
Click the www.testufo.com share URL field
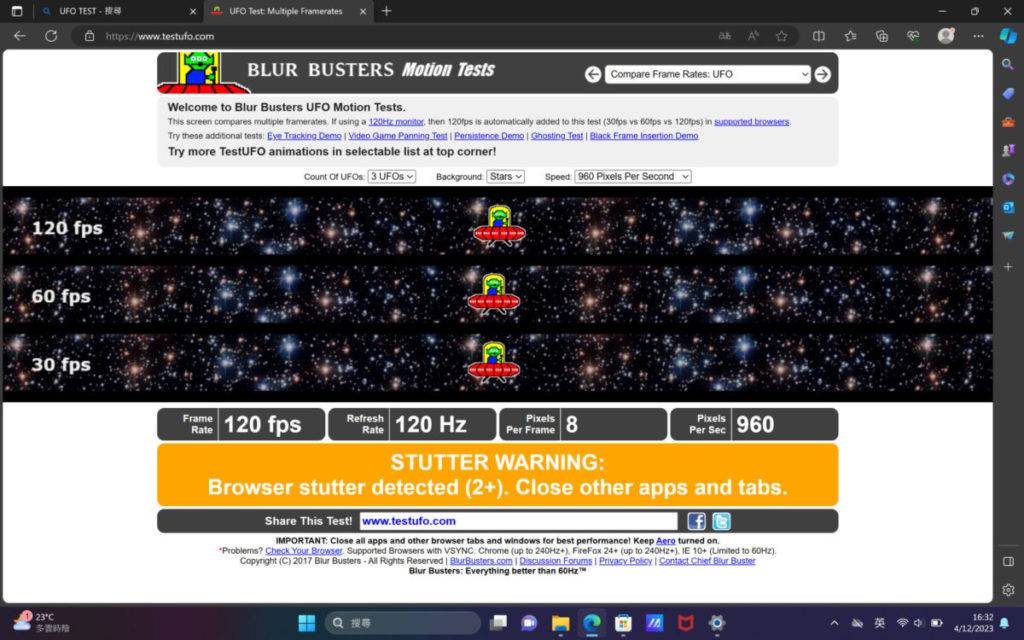(x=517, y=521)
